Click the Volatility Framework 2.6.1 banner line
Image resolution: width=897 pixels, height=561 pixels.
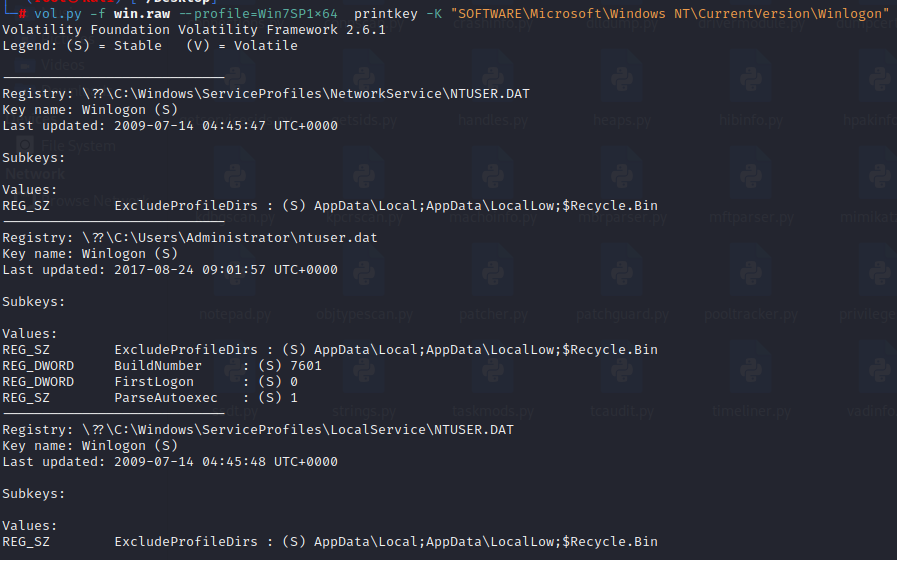point(194,30)
